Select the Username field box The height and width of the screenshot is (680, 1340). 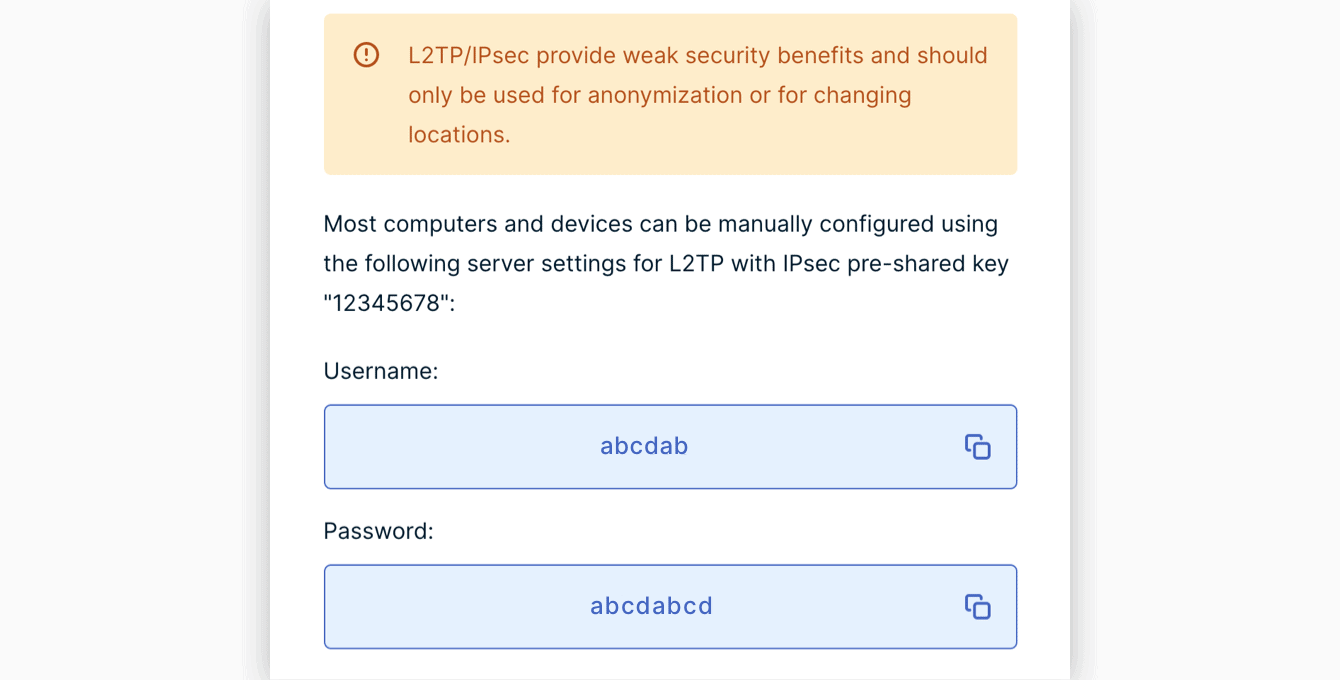tap(670, 447)
